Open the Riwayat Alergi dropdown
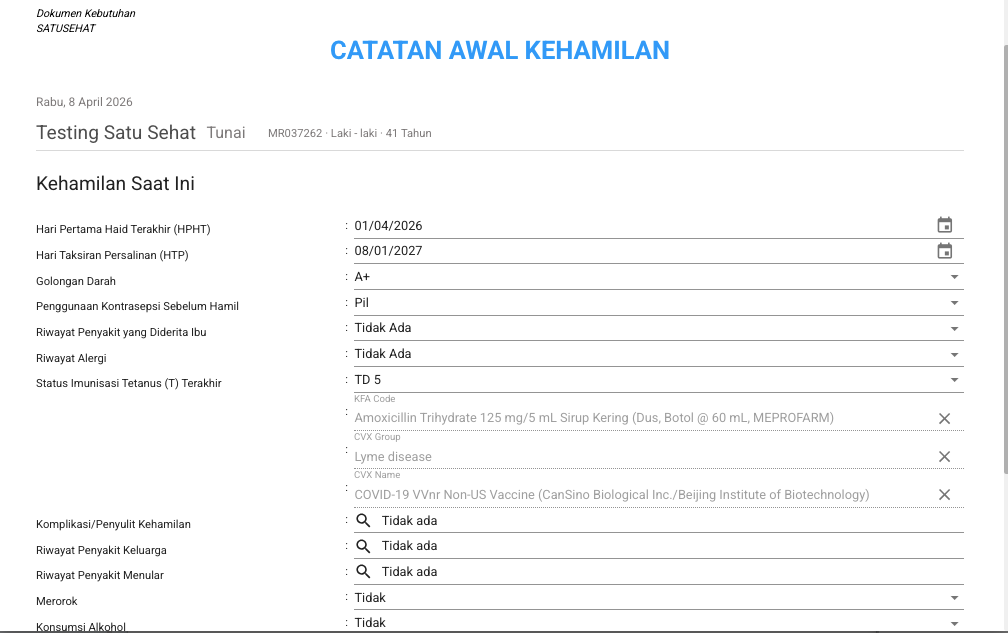Image resolution: width=1008 pixels, height=633 pixels. click(954, 354)
